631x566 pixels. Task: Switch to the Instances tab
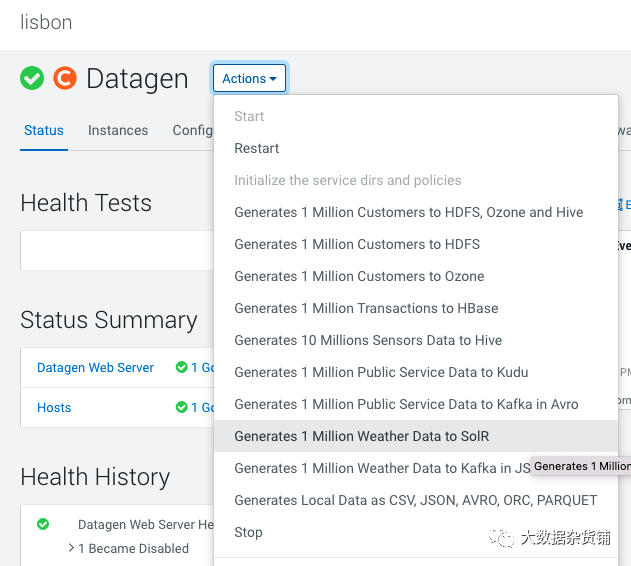point(118,130)
